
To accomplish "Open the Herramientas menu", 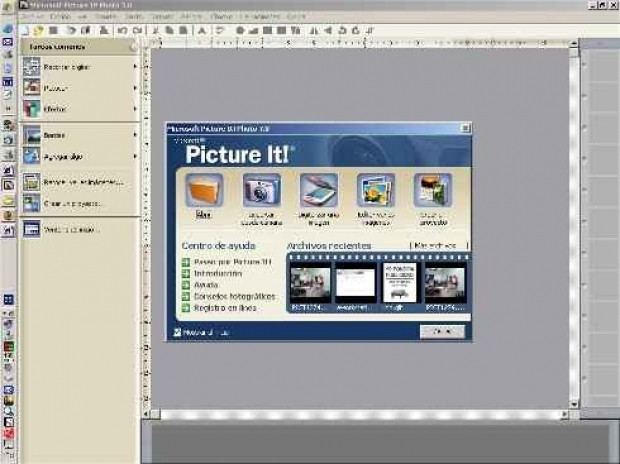I will (260, 17).
